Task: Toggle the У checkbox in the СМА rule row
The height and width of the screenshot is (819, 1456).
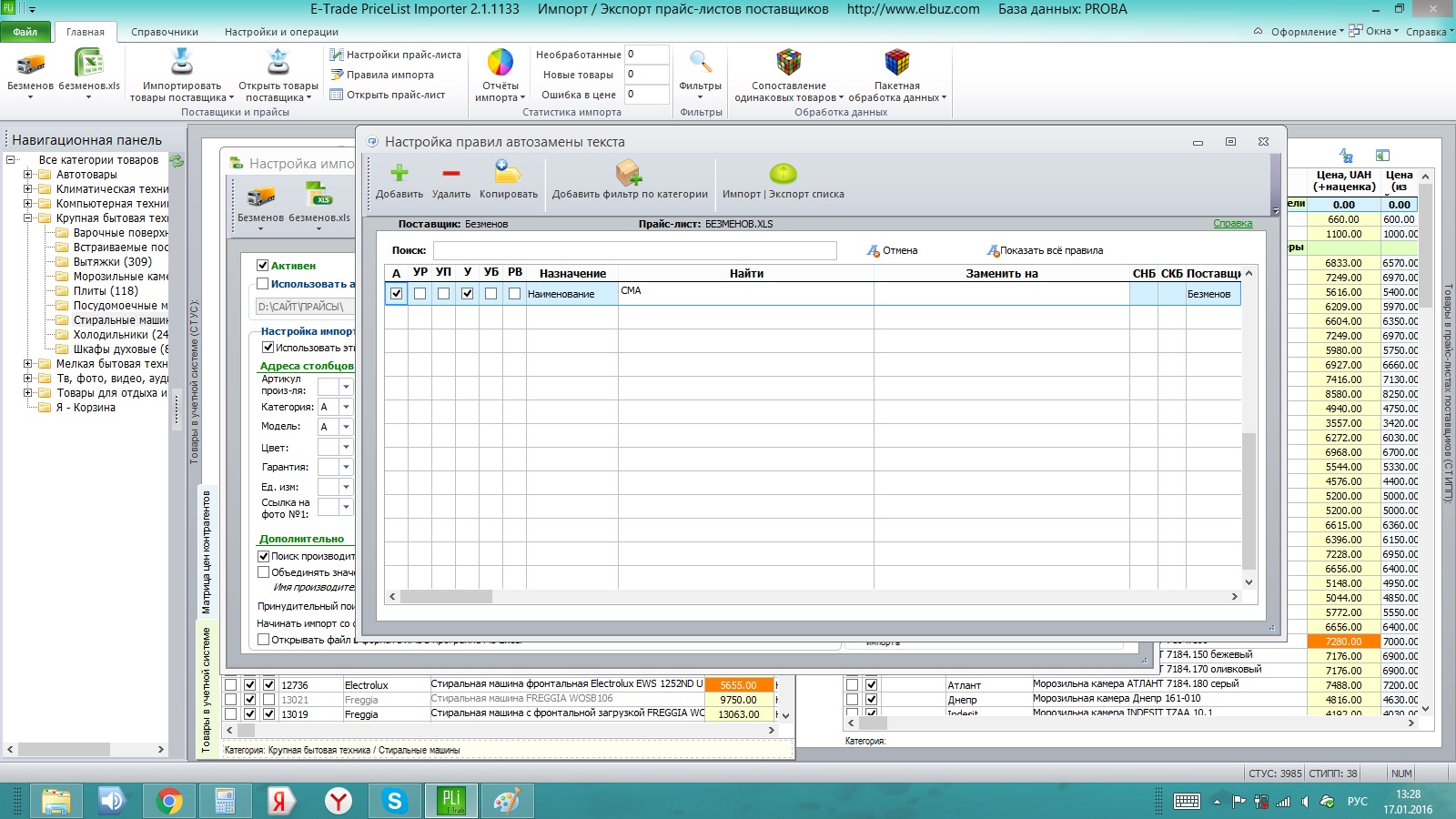Action: (x=467, y=294)
